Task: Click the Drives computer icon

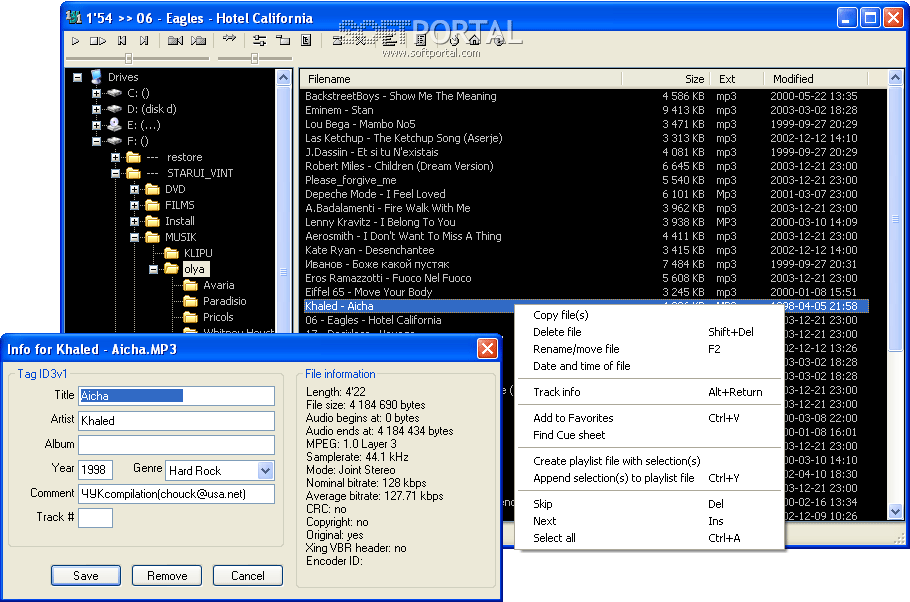Action: tap(96, 77)
